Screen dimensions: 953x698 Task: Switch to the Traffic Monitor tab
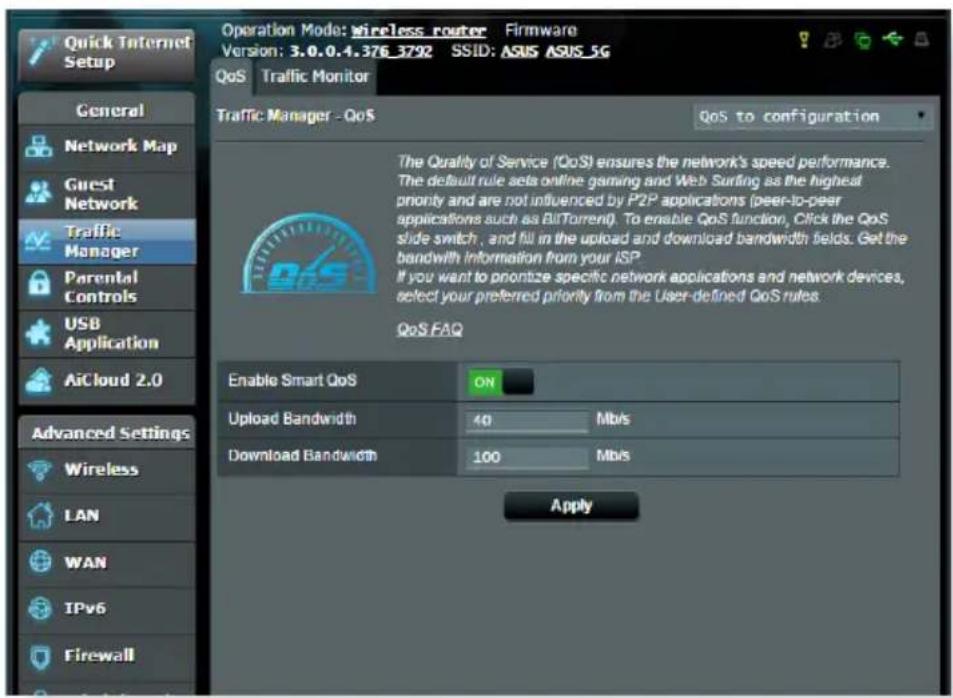[x=315, y=77]
